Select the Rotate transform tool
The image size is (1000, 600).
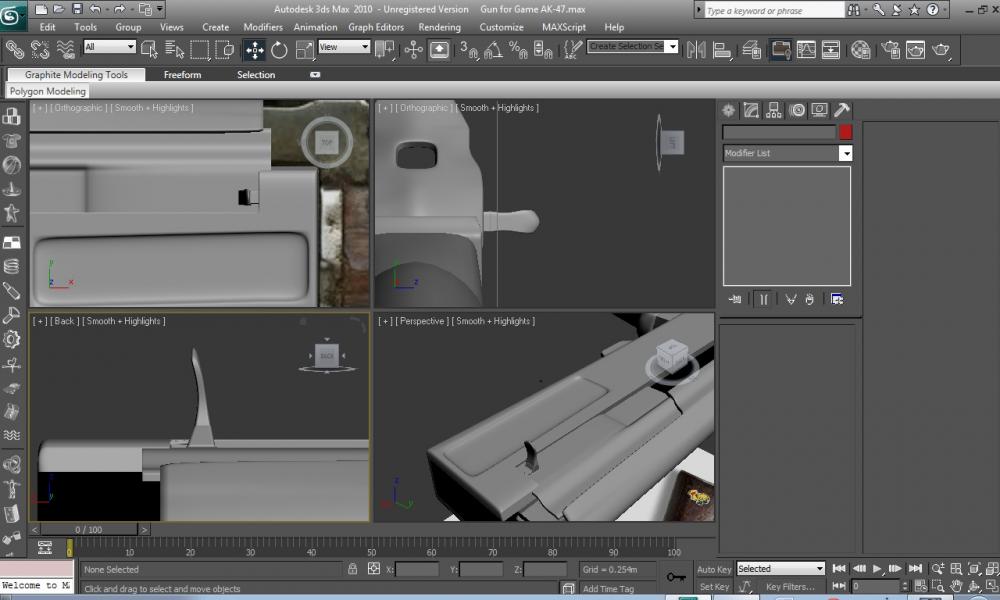279,49
